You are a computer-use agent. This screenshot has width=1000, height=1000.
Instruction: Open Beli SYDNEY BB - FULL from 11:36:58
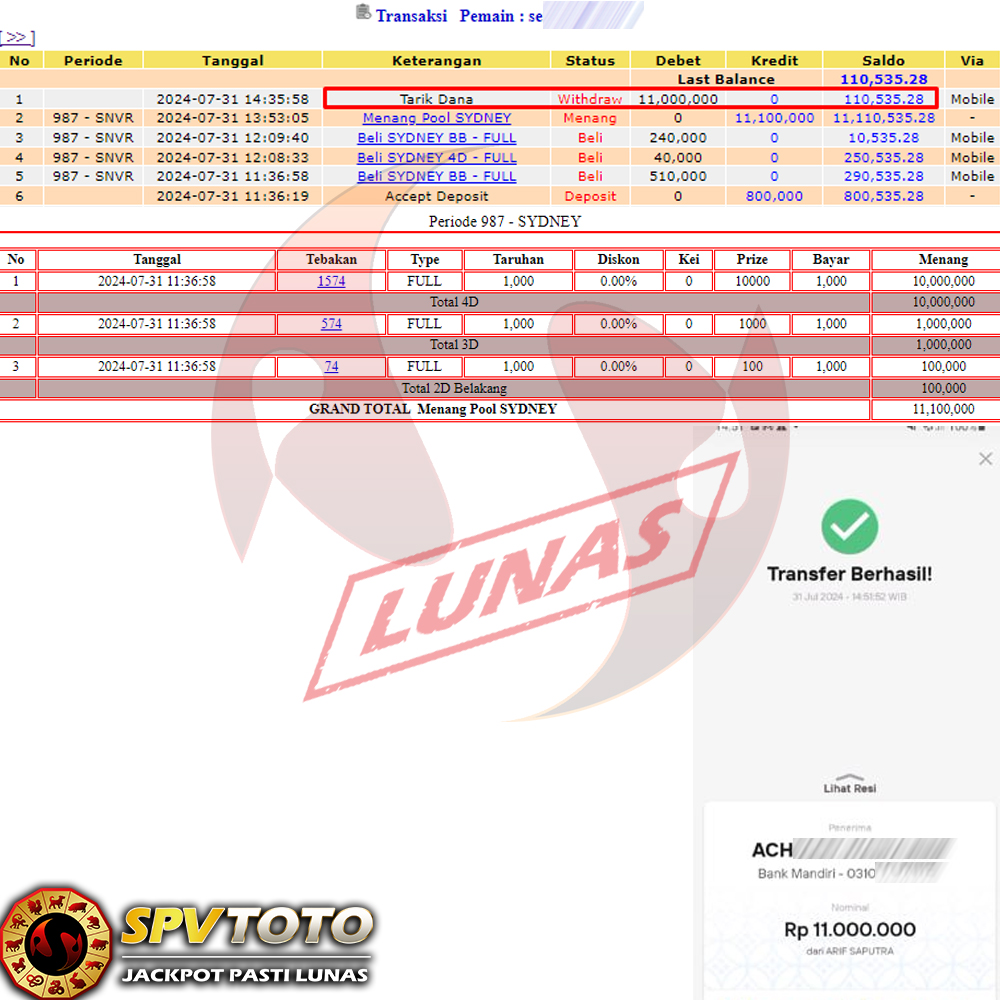point(436,176)
